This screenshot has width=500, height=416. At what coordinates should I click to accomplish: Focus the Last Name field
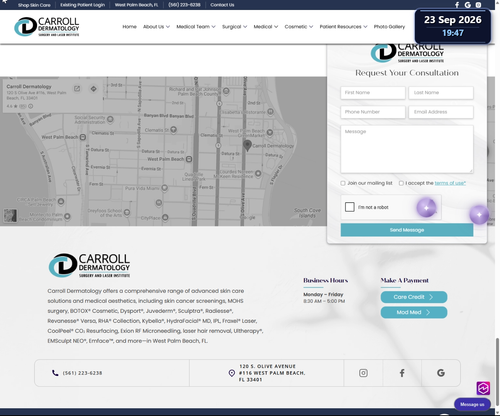[441, 93]
